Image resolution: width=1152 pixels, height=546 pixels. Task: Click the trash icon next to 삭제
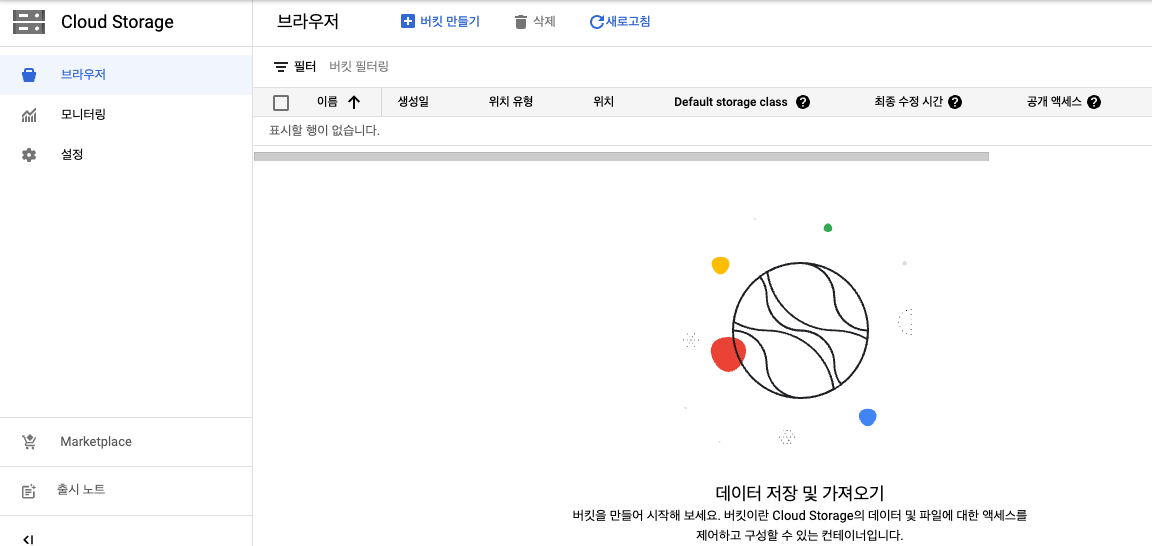[521, 22]
